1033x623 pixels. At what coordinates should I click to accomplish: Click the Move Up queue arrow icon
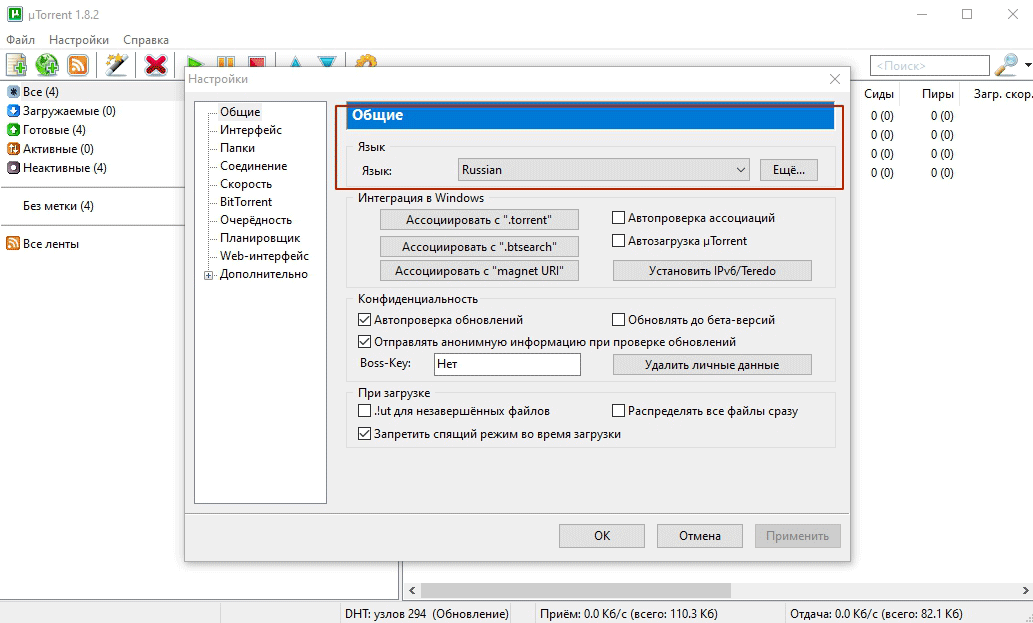295,63
